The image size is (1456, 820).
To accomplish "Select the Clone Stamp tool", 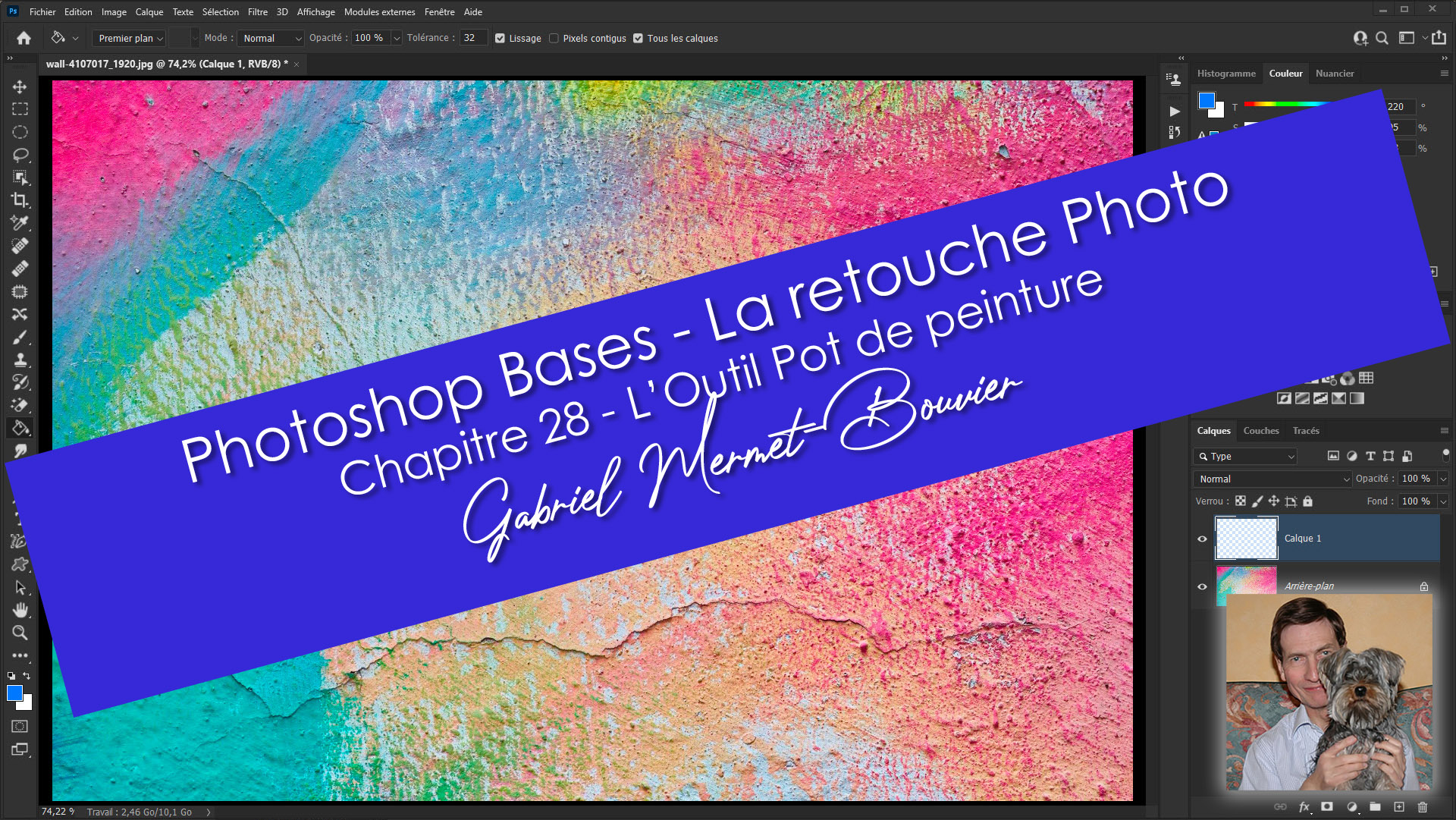I will 20,360.
